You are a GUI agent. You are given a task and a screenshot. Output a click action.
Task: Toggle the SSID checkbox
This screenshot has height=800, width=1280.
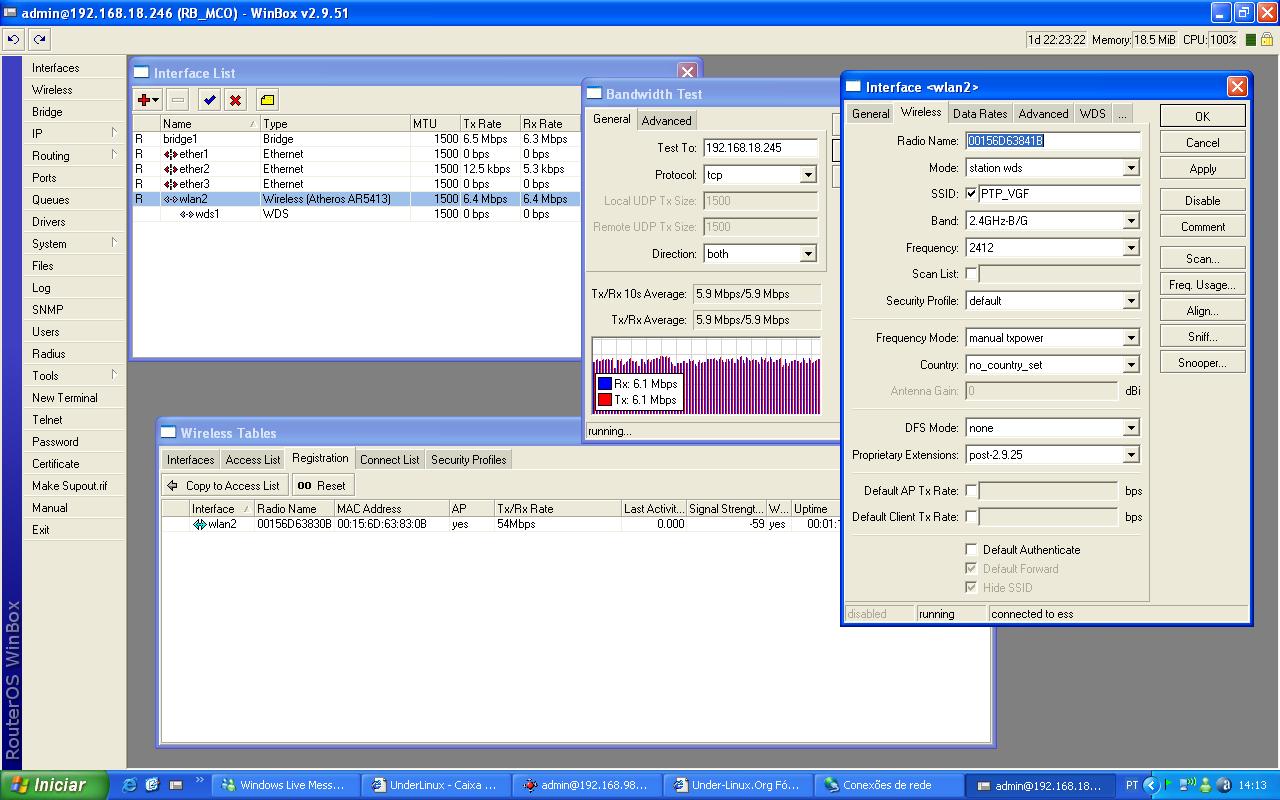pos(972,194)
